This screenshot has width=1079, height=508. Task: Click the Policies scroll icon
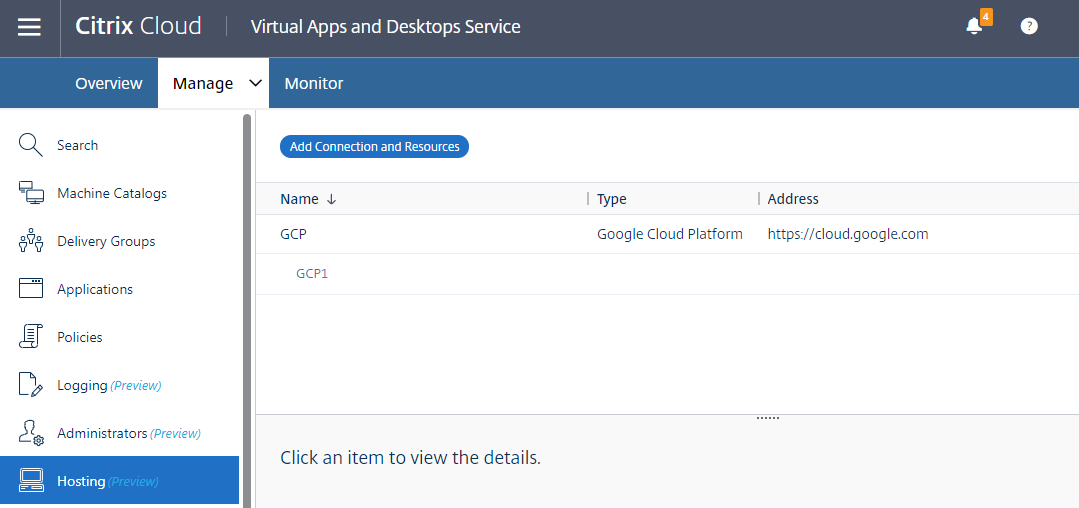tap(31, 337)
